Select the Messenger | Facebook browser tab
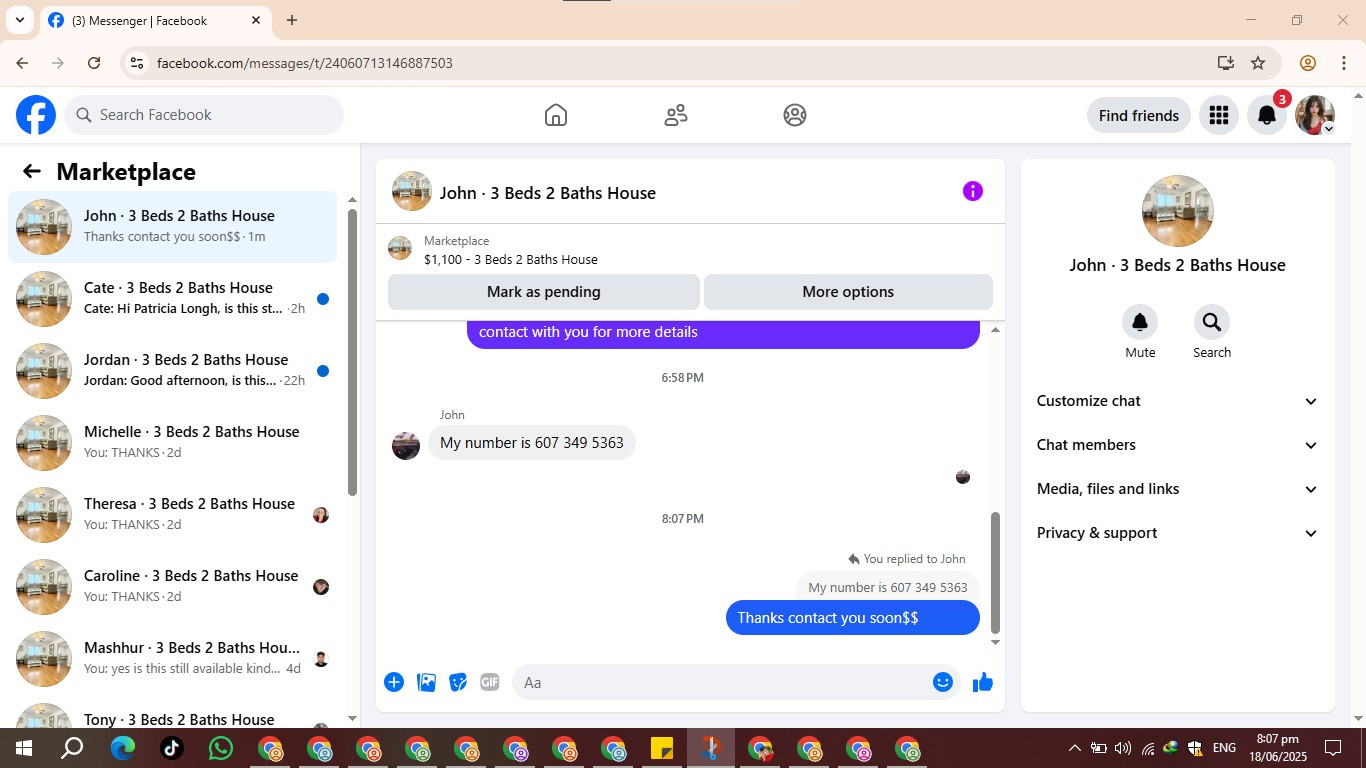1366x768 pixels. 155,20
